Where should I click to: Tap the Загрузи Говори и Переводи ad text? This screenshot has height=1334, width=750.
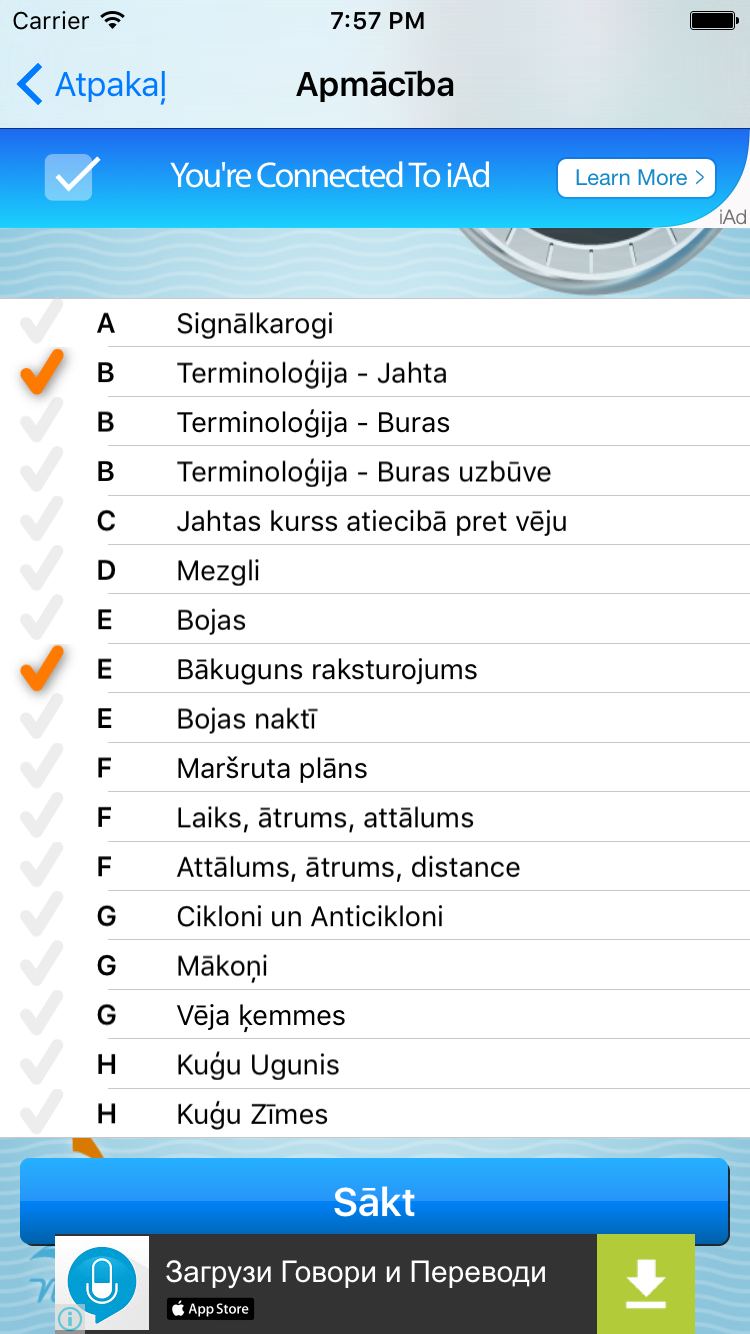[356, 1272]
